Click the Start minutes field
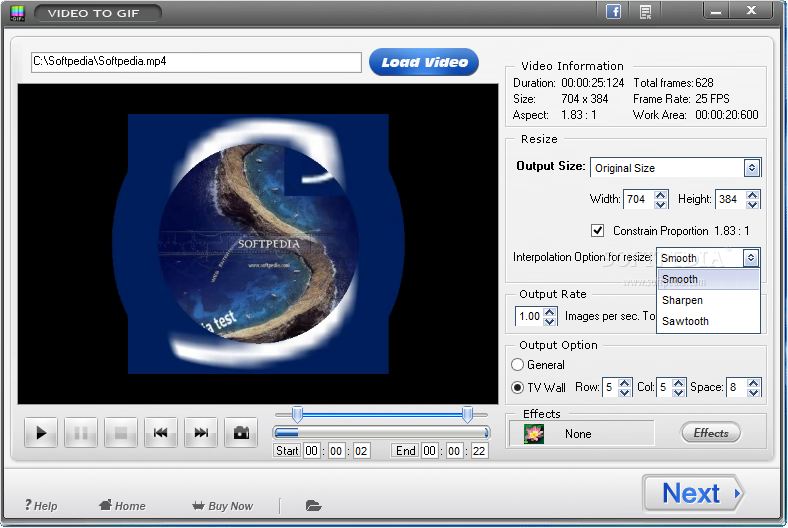788x528 pixels. click(336, 451)
